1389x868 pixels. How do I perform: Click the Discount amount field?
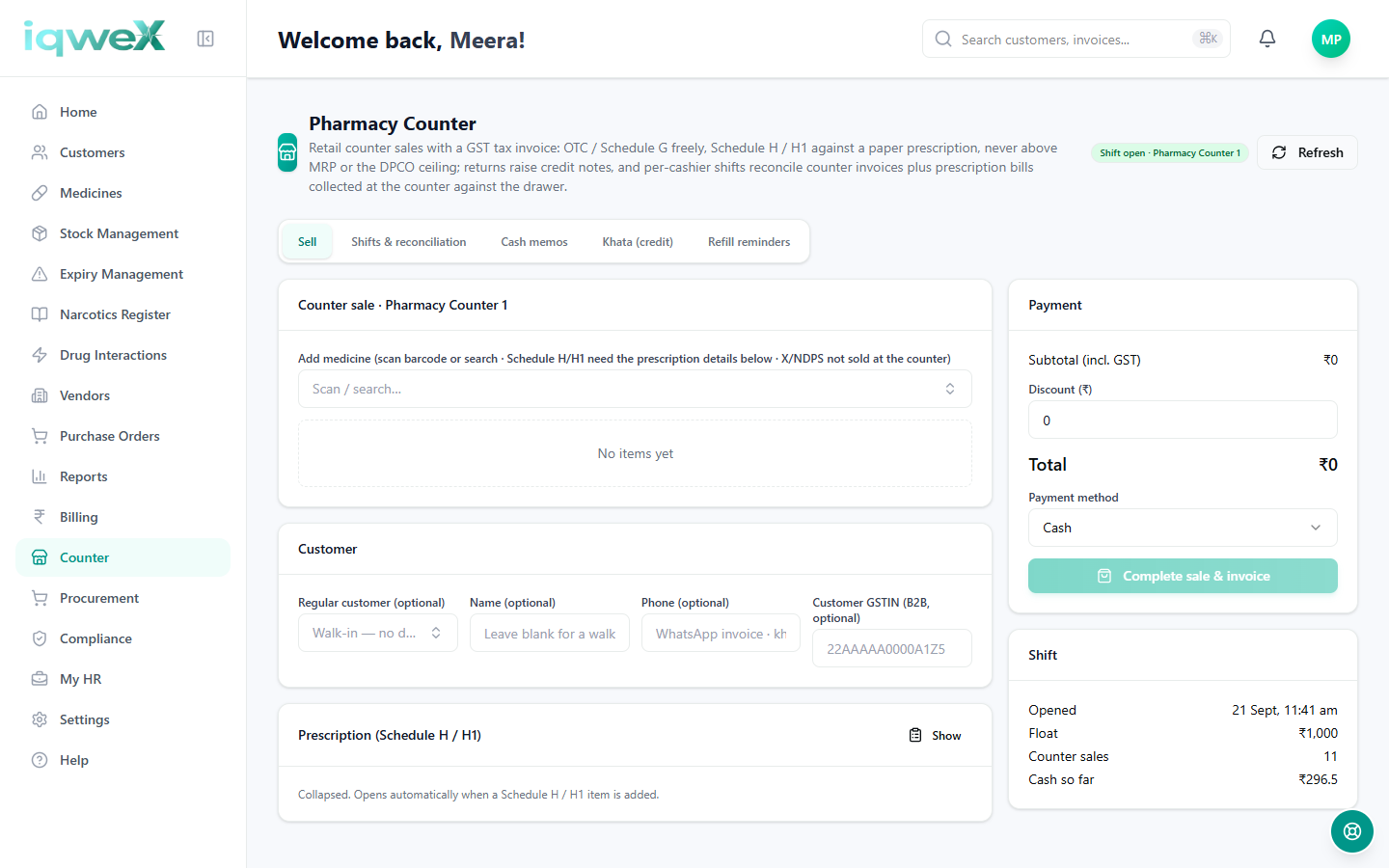[1183, 420]
